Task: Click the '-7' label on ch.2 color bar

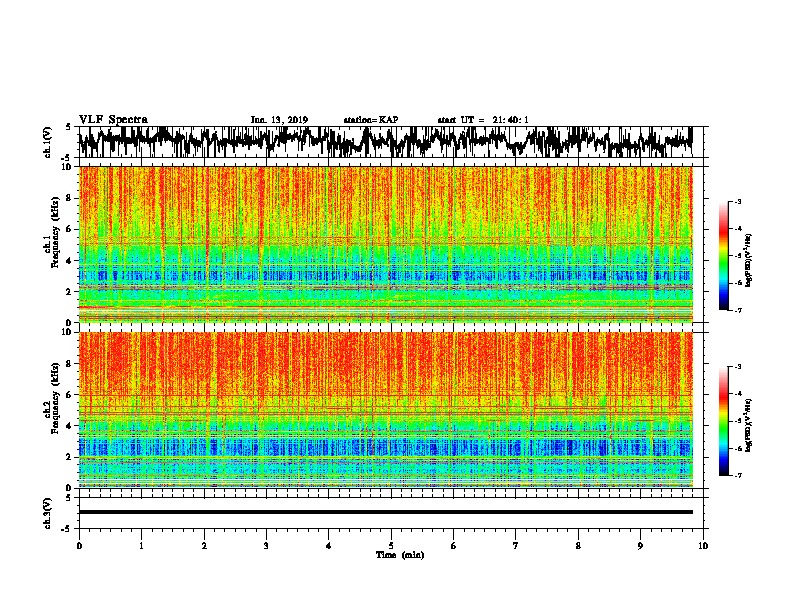Action: point(737,475)
